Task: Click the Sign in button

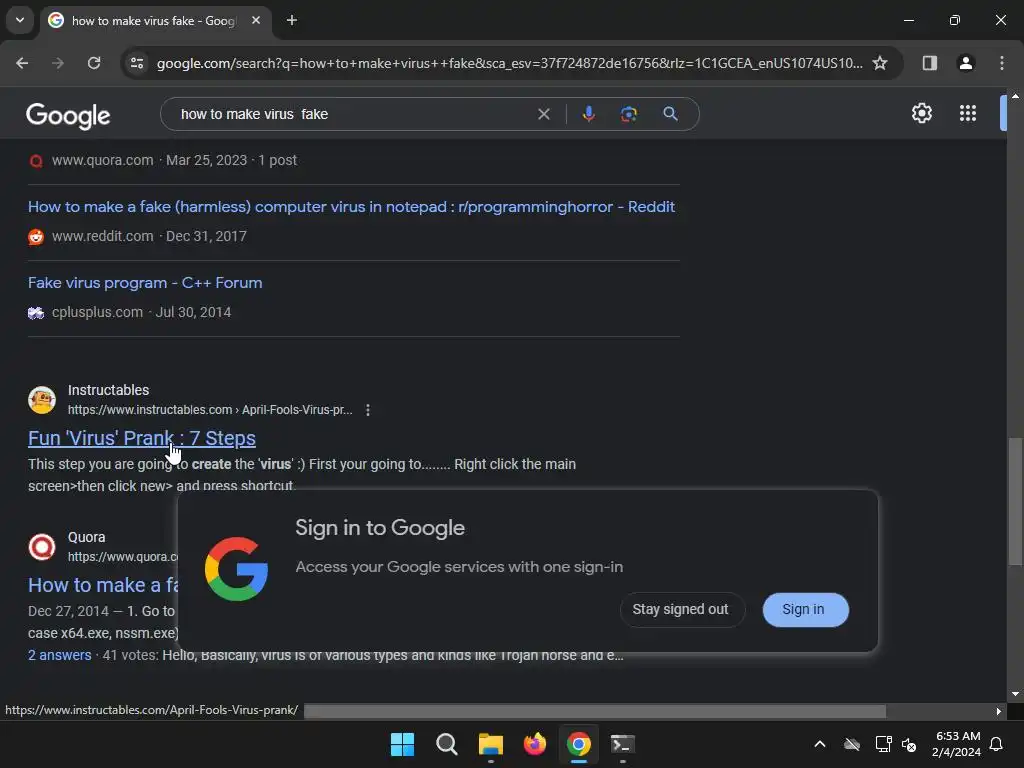Action: click(805, 609)
